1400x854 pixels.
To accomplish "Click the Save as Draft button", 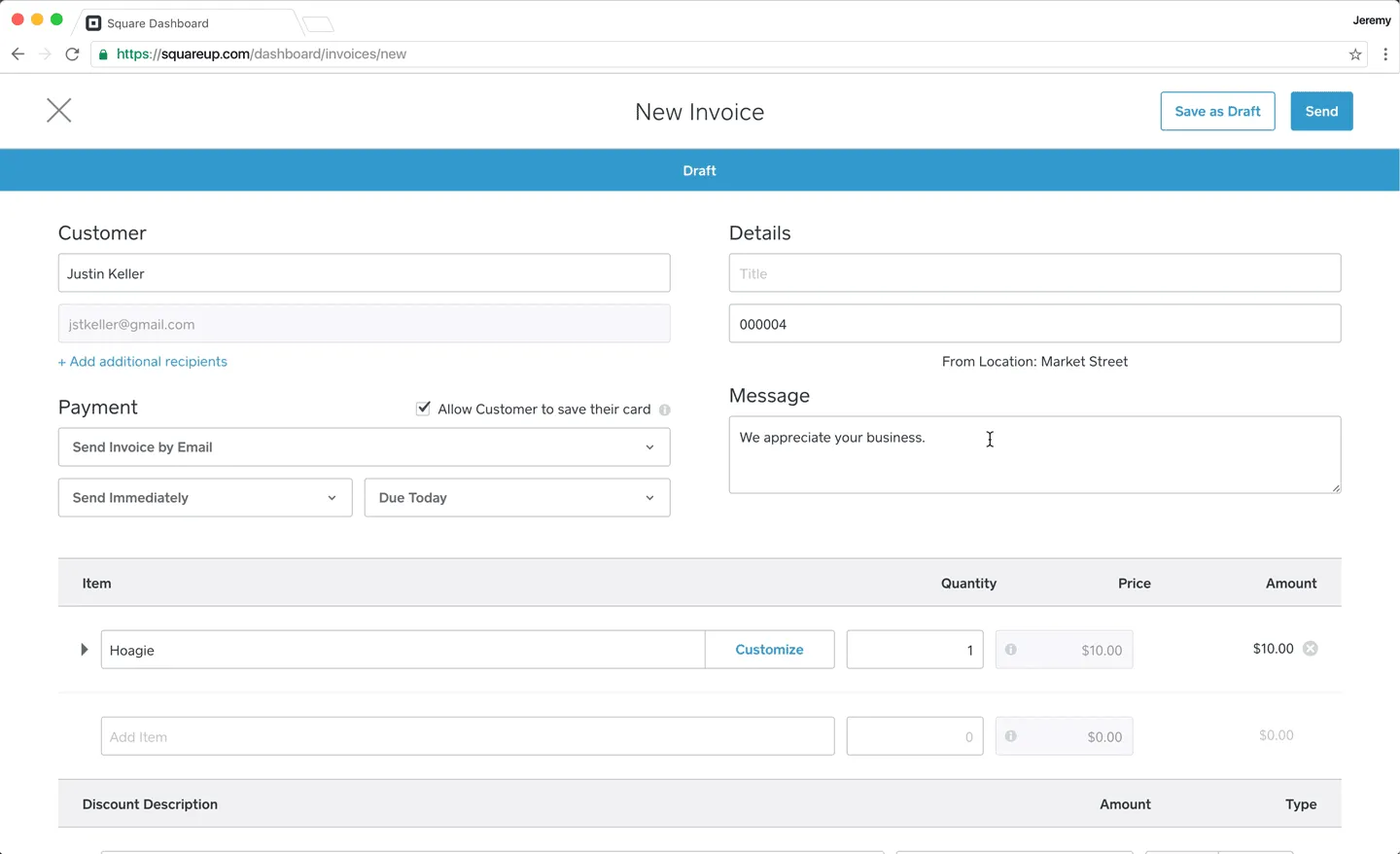I will [1217, 111].
